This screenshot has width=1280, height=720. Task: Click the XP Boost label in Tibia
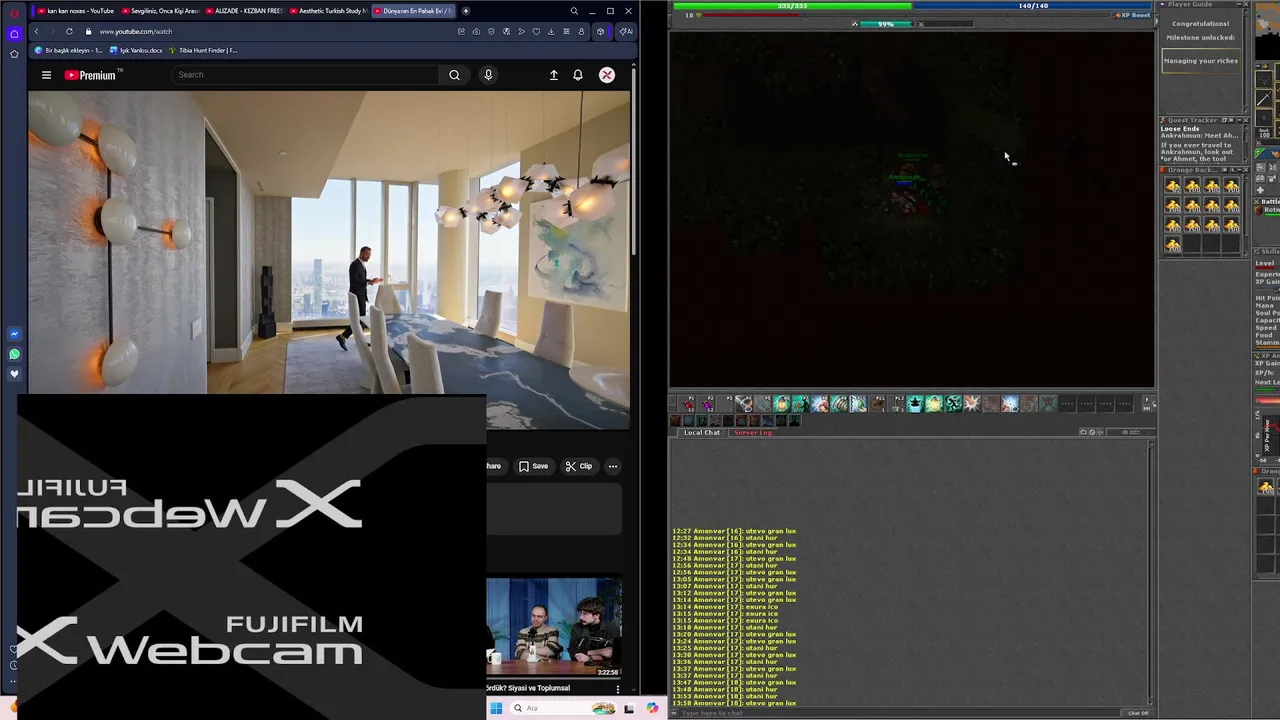pos(1133,15)
